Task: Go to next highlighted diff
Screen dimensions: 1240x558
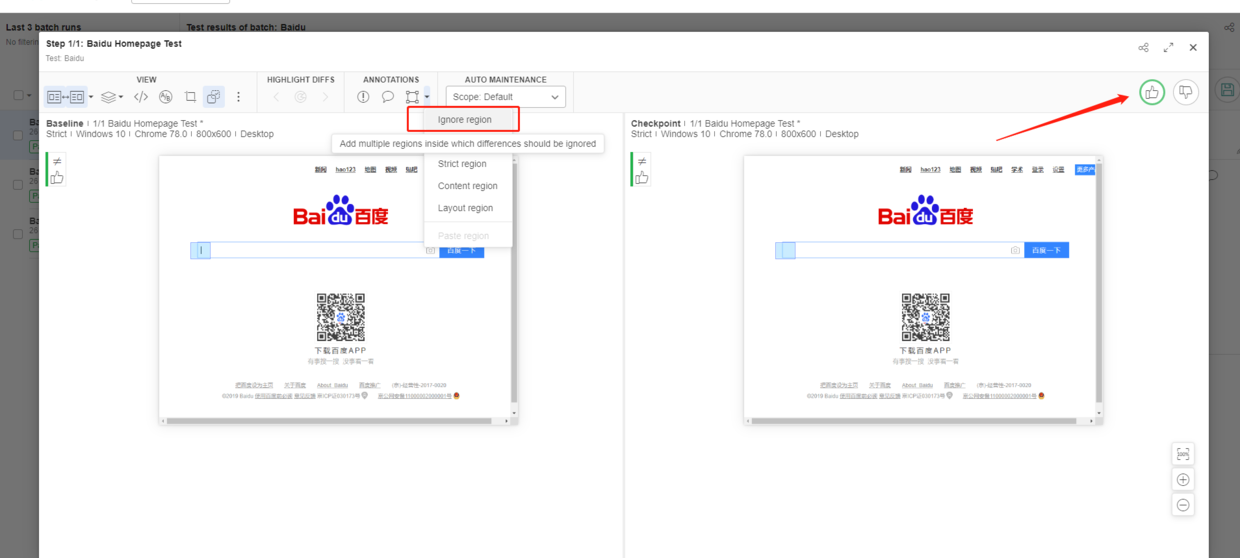Action: pyautogui.click(x=324, y=97)
